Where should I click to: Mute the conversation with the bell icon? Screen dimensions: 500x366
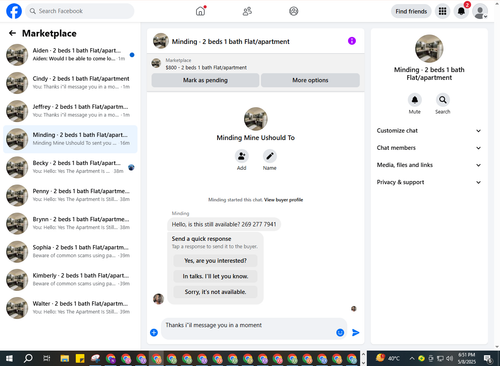pos(415,100)
